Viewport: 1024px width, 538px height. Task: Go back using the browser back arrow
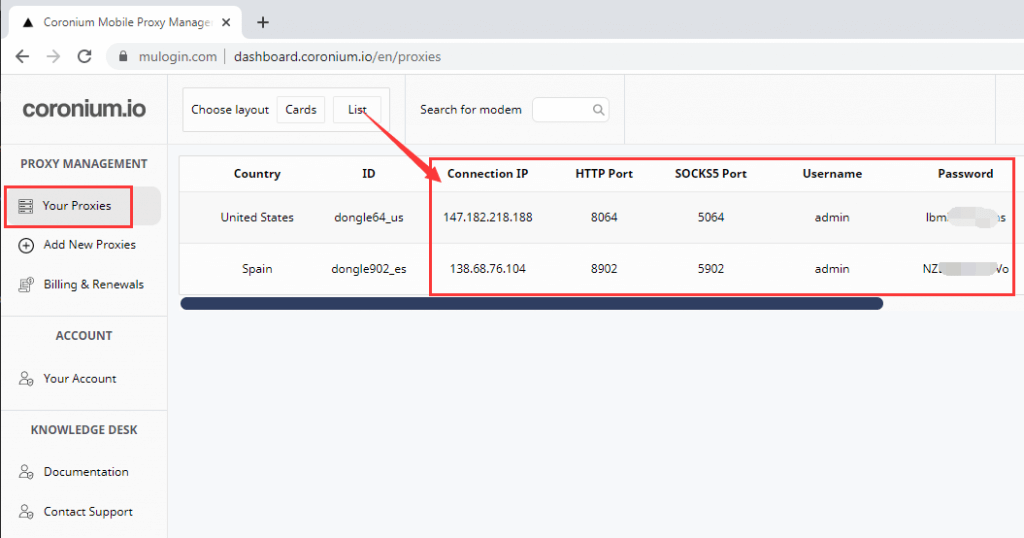tap(22, 57)
